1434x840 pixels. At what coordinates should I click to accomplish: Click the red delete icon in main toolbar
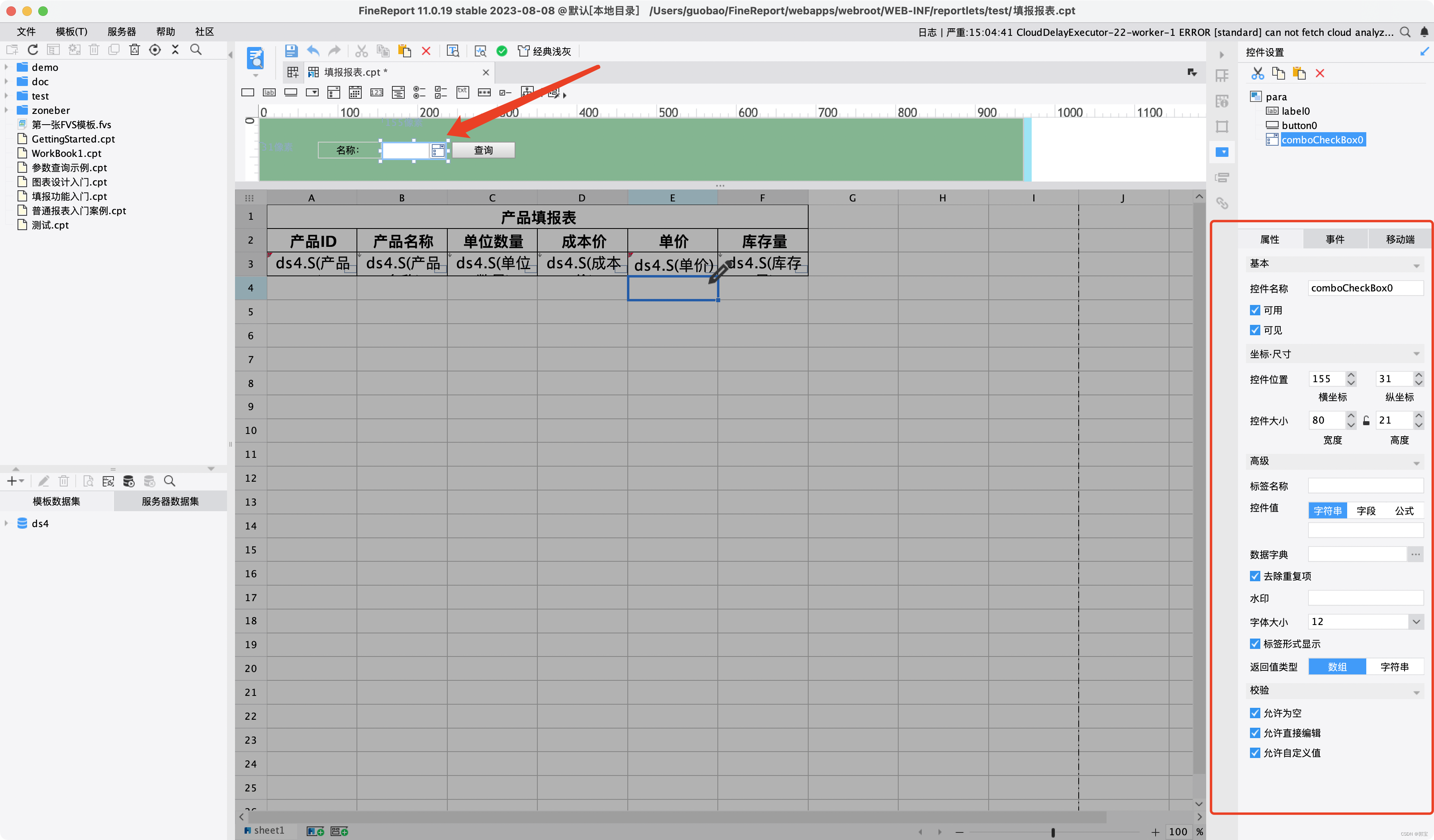[x=426, y=51]
